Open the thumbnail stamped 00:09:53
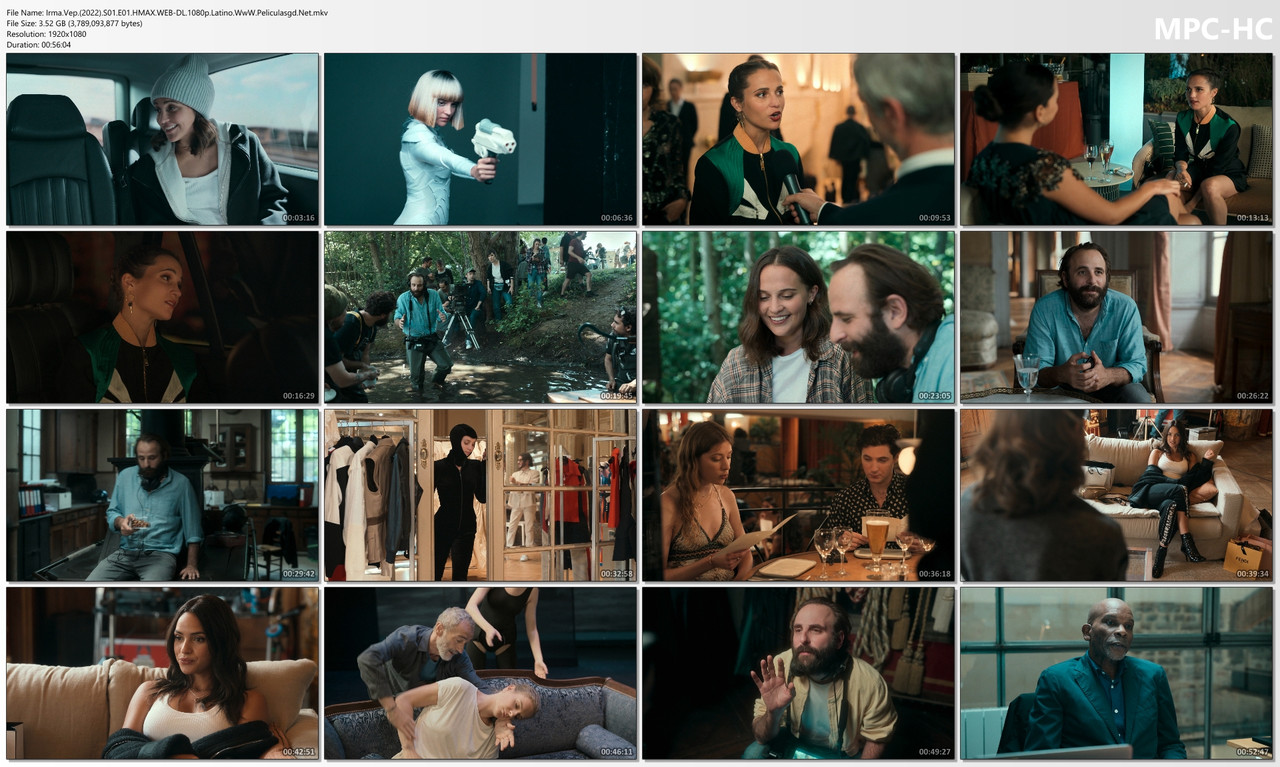The height and width of the screenshot is (767, 1280). click(x=798, y=139)
